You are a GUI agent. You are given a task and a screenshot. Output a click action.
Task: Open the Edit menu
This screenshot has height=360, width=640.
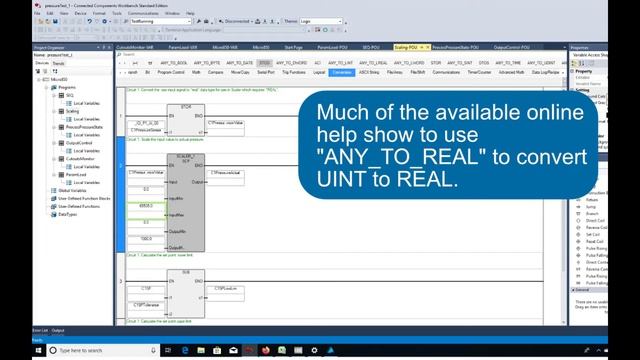50,13
